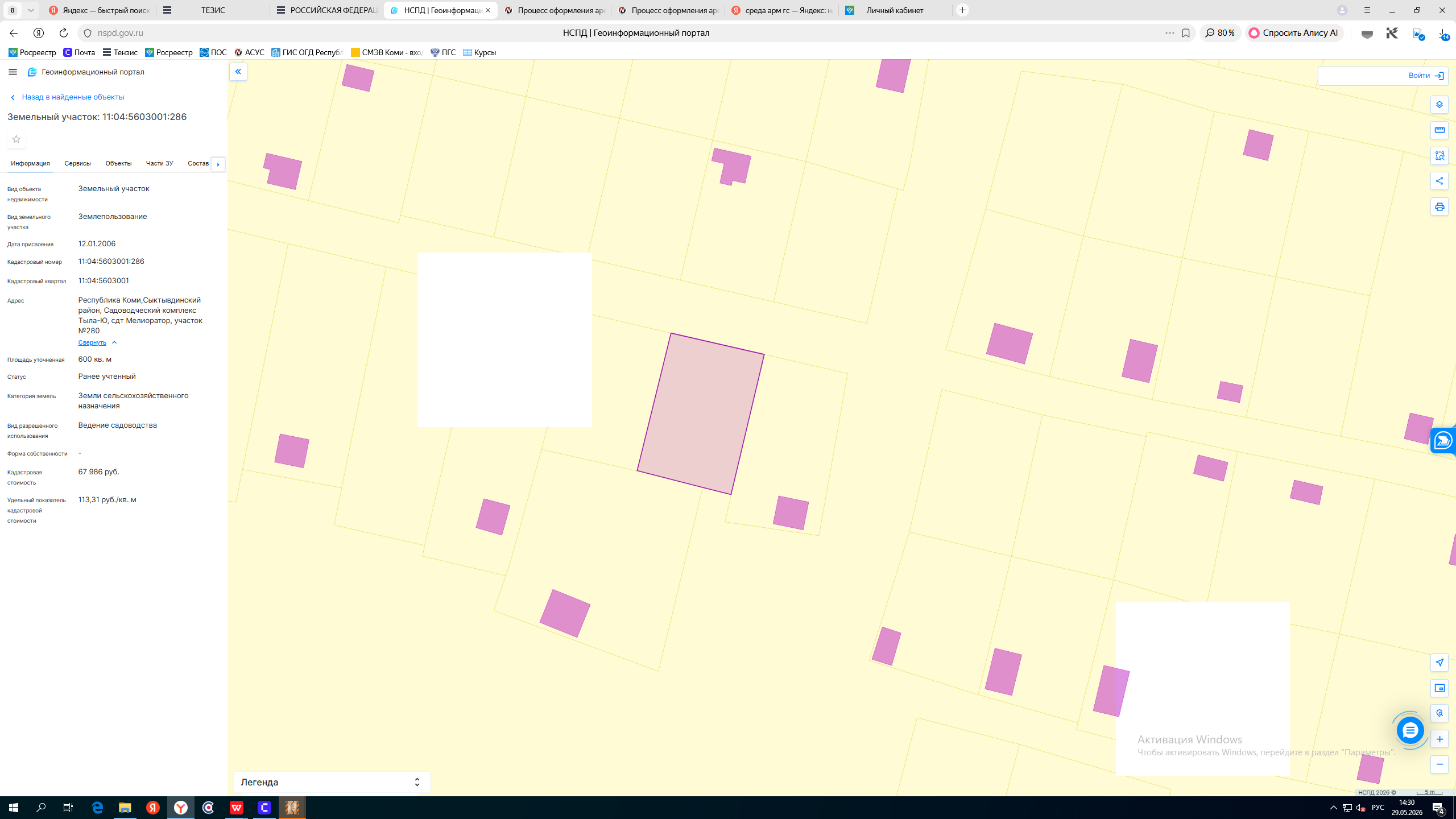This screenshot has height=819, width=1456.
Task: Zoom out on the map
Action: [1440, 764]
